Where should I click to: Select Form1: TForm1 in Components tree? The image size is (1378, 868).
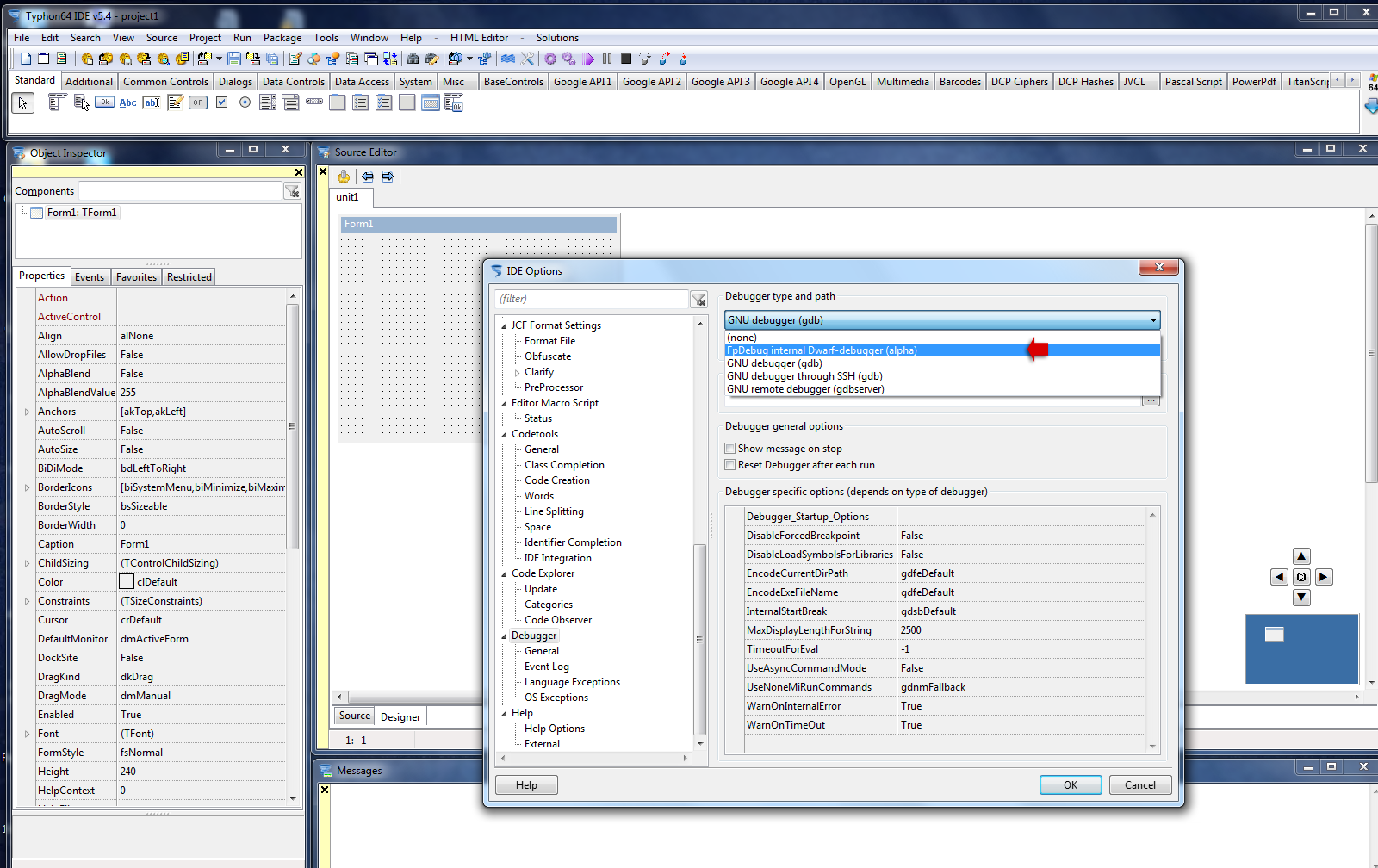tap(81, 213)
